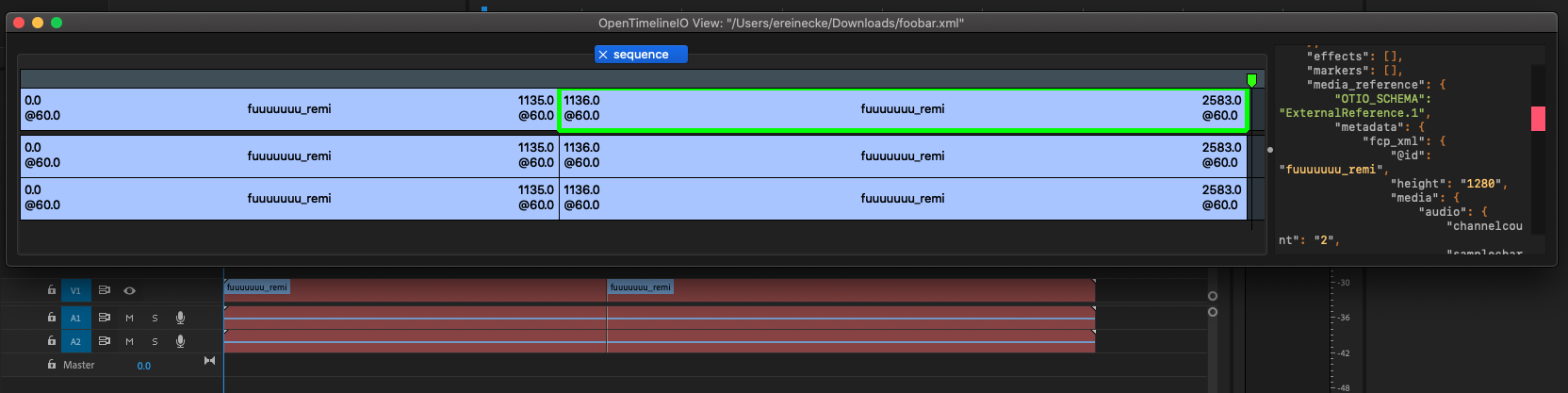Toggle sync lock icon on A1 track
The width and height of the screenshot is (1568, 393).
105,318
